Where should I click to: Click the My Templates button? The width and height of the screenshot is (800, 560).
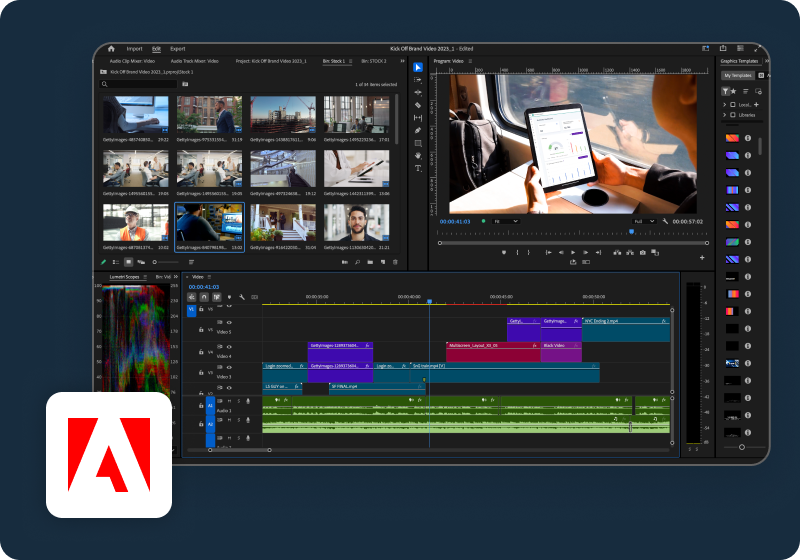[x=738, y=75]
